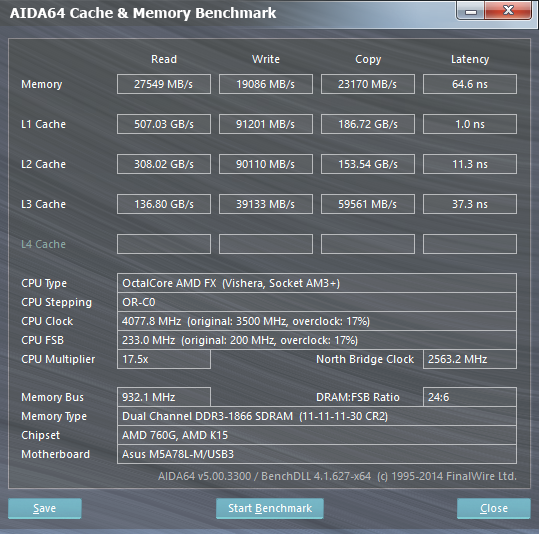Click the CPU Stepping value OR-C0
The image size is (539, 534).
[317, 302]
